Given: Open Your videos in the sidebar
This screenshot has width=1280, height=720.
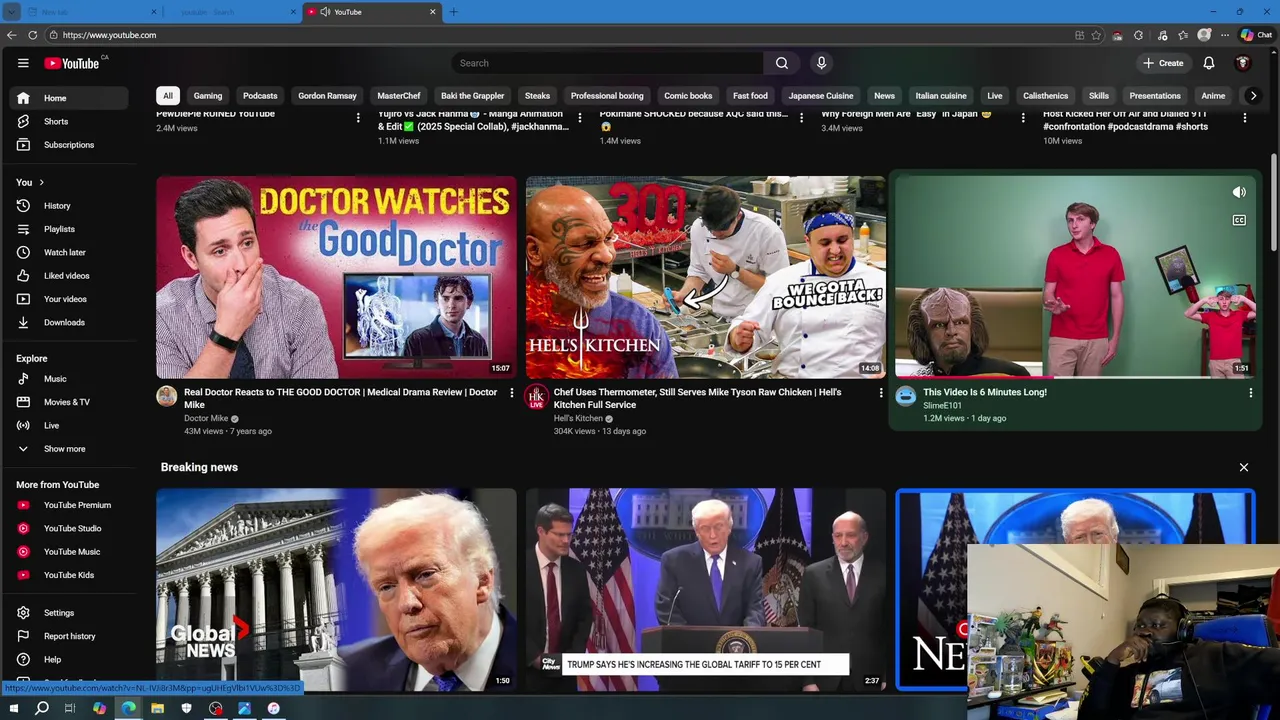Looking at the screenshot, I should pyautogui.click(x=64, y=299).
